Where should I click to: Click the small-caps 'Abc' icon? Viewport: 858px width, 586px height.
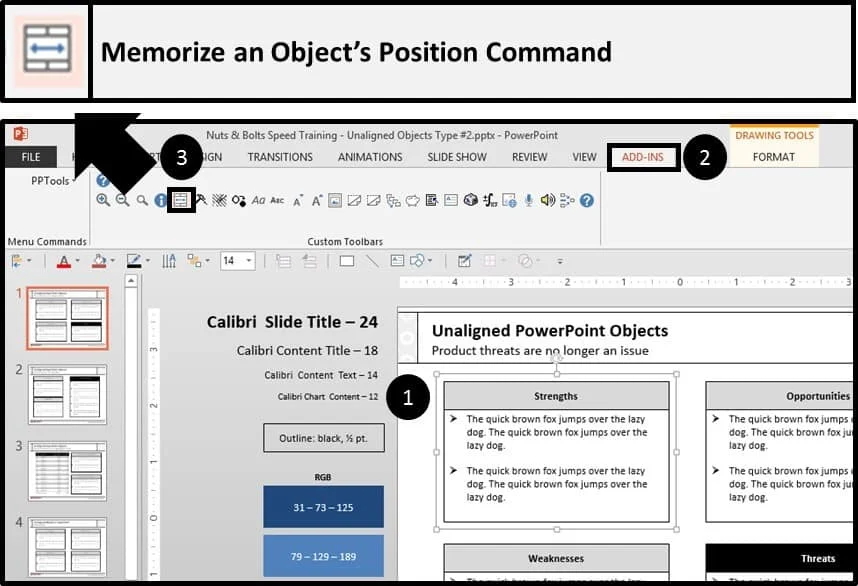tap(277, 200)
